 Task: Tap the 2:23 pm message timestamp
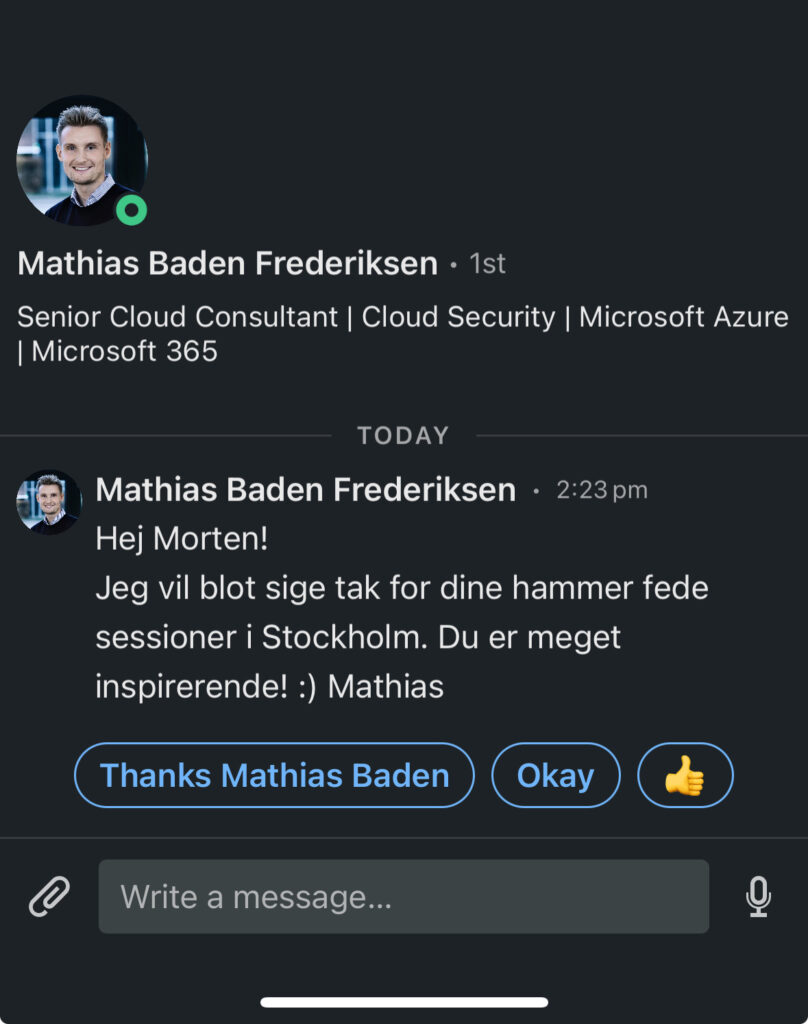(602, 490)
